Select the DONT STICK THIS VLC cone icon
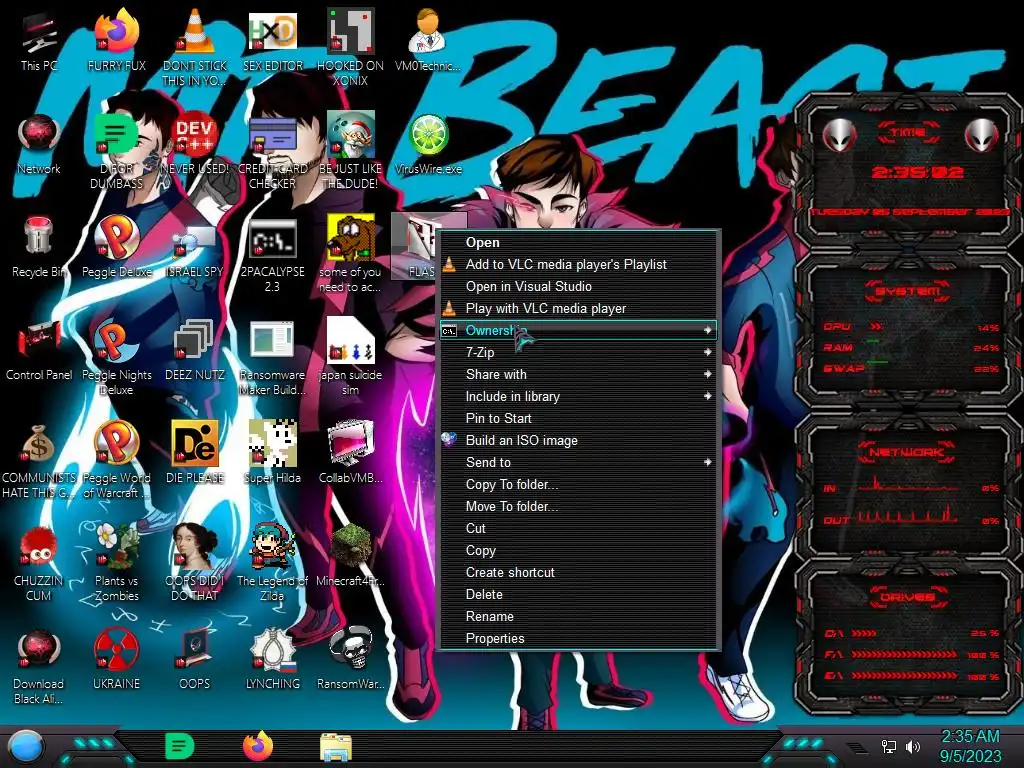 (x=195, y=48)
